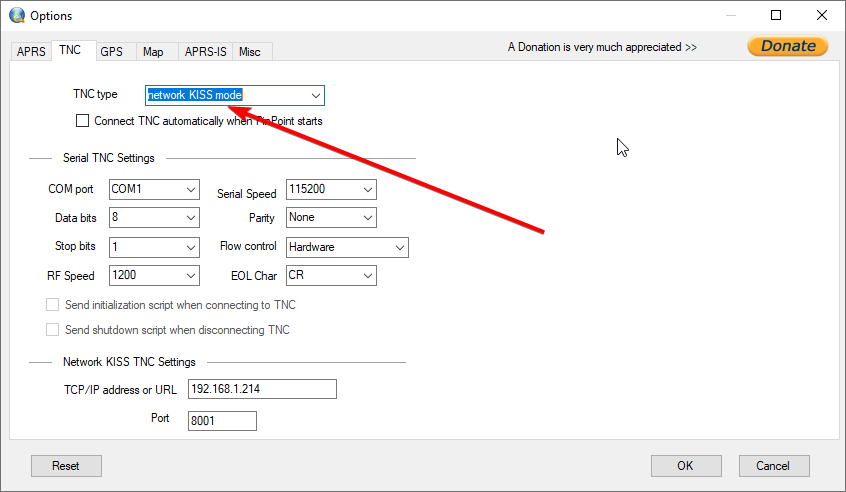The height and width of the screenshot is (492, 846).
Task: Enable Connect TNC automatically checkbox
Action: click(x=83, y=121)
